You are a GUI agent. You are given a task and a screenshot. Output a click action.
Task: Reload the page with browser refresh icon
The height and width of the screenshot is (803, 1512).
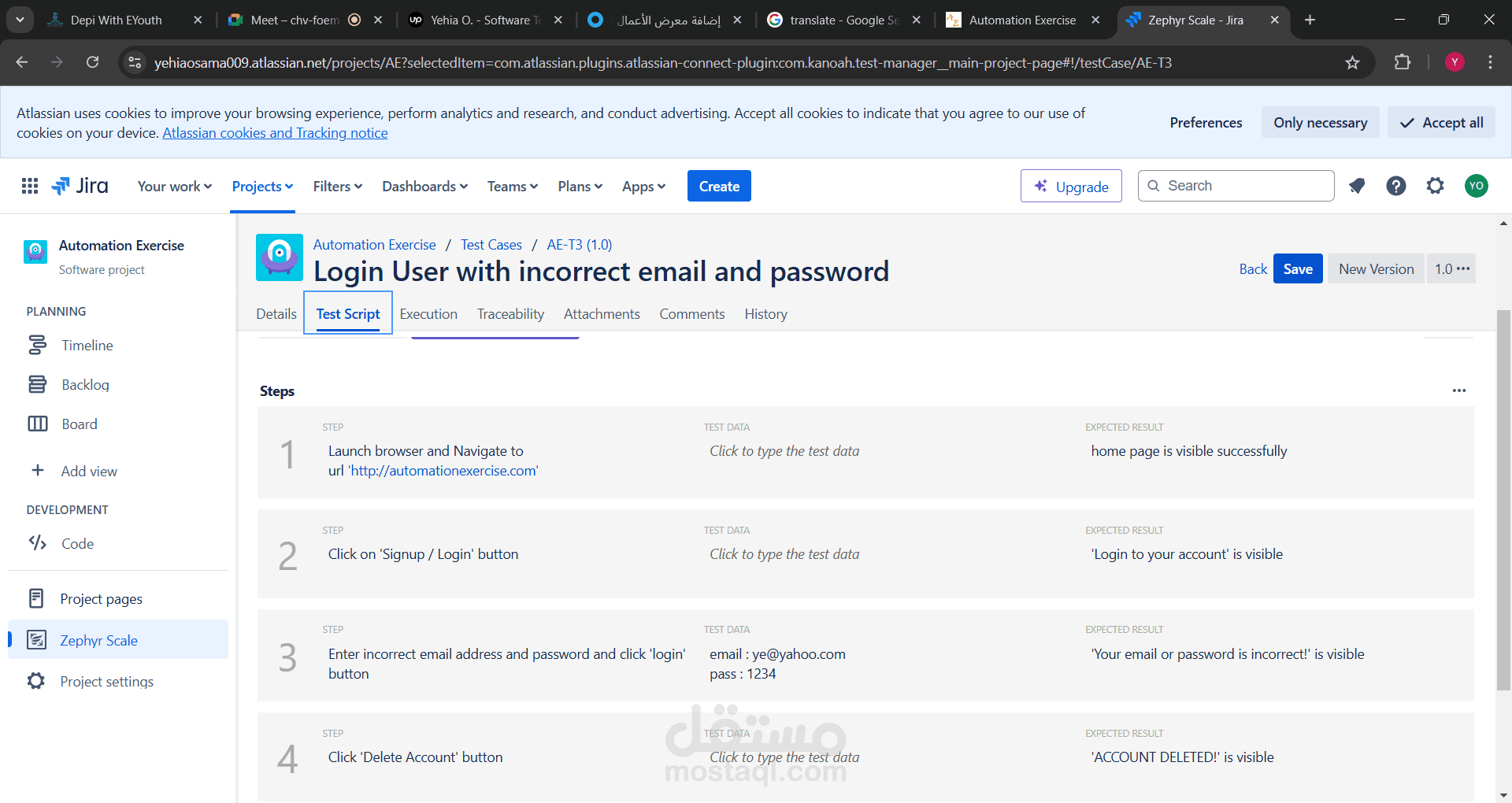[92, 62]
